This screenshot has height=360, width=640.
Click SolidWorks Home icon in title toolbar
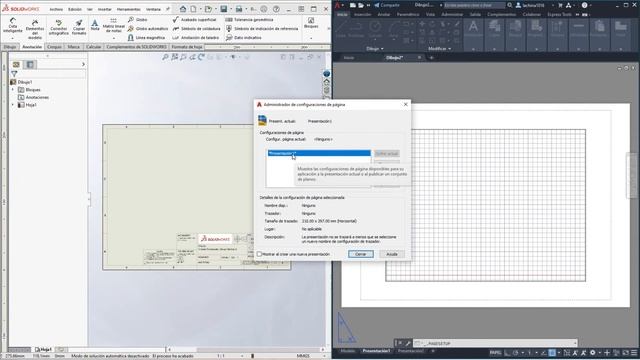coord(183,9)
